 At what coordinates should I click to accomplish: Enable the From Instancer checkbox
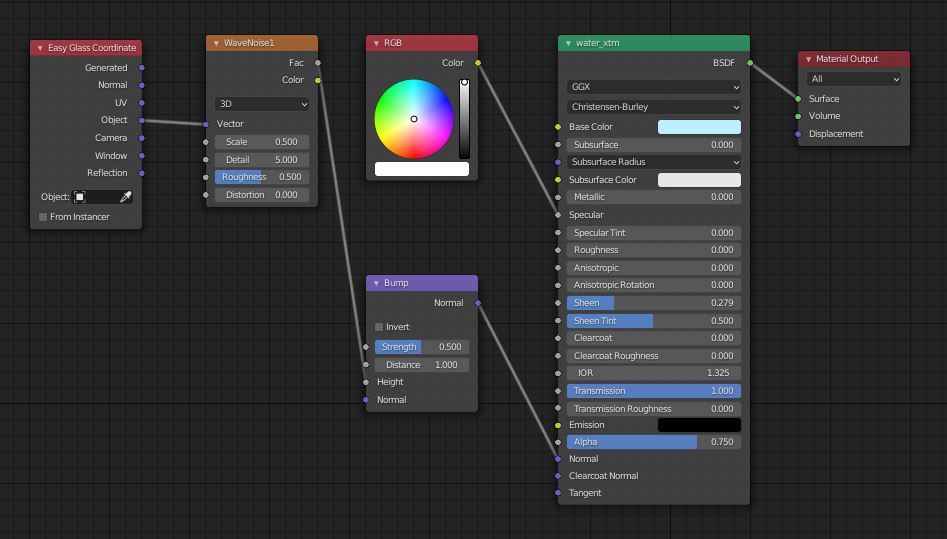coord(43,217)
